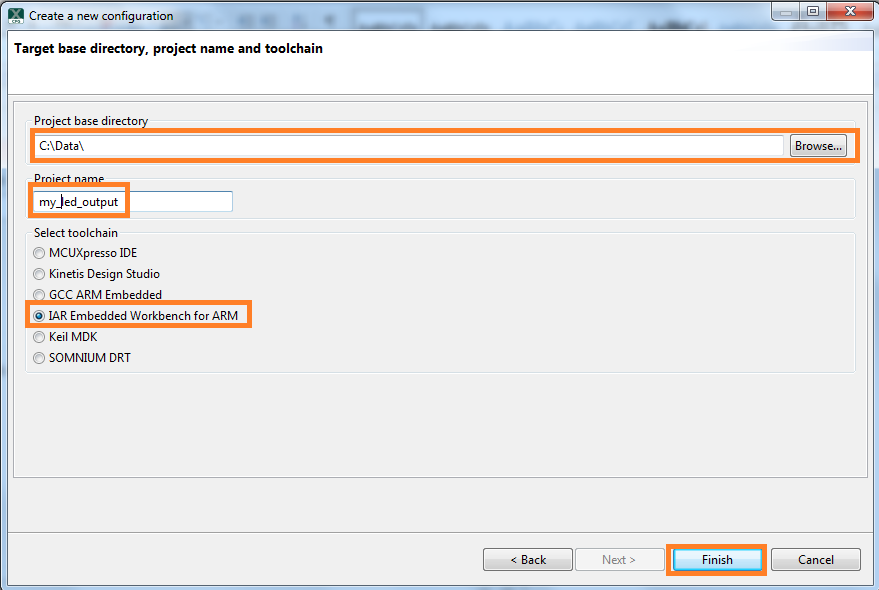This screenshot has width=879, height=590.
Task: Select the MCUXpresso IDE toolchain
Action: (x=40, y=253)
